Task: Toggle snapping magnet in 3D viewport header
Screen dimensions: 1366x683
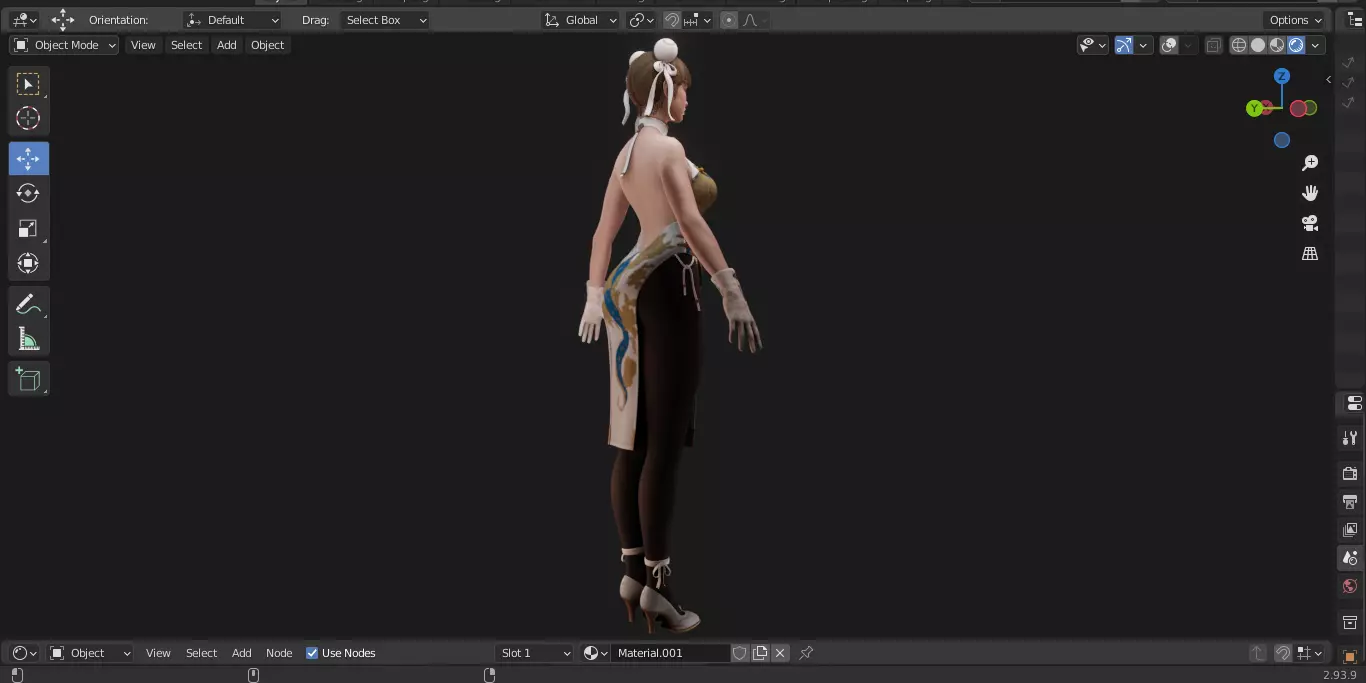Action: [672, 20]
